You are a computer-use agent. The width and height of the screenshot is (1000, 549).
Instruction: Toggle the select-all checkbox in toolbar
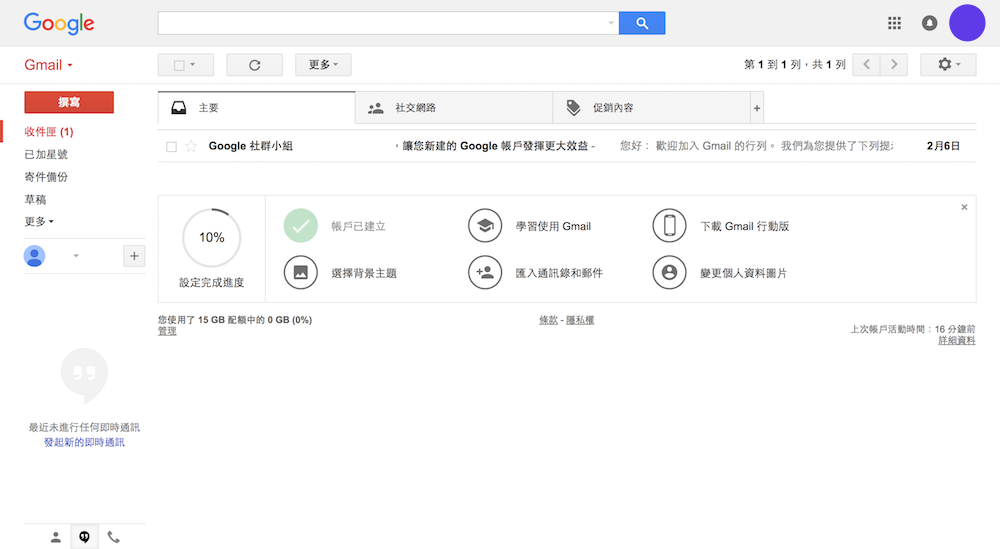click(x=180, y=65)
